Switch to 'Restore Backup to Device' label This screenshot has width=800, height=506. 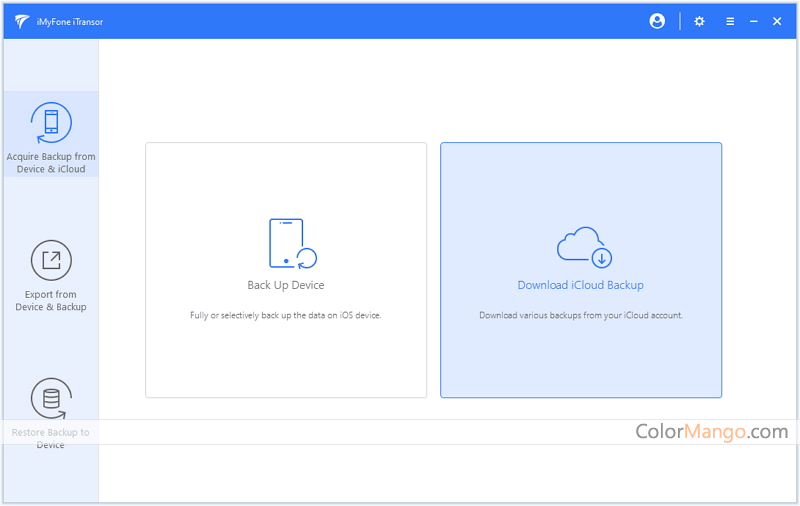pos(51,439)
